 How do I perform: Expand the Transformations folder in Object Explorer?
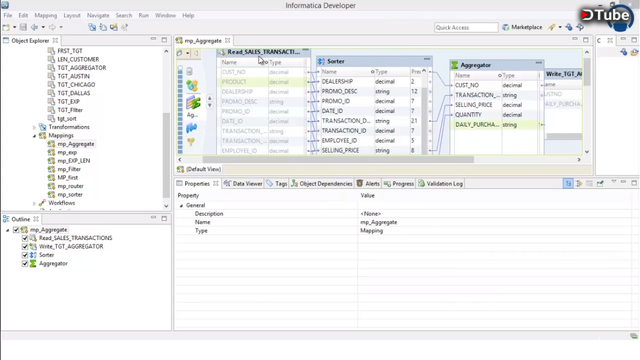coord(34,127)
